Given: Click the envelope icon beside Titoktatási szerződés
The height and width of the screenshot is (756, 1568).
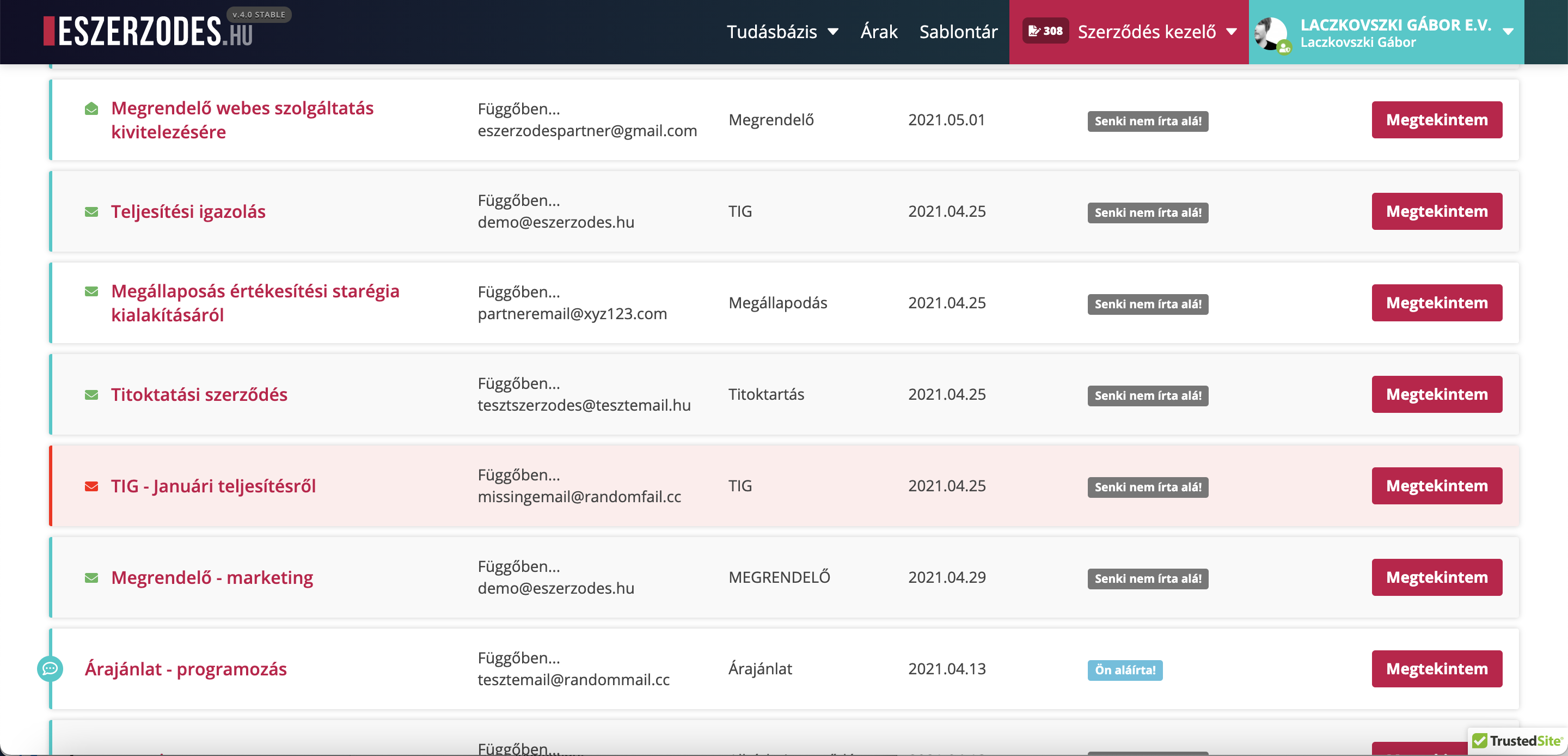Looking at the screenshot, I should 91,395.
